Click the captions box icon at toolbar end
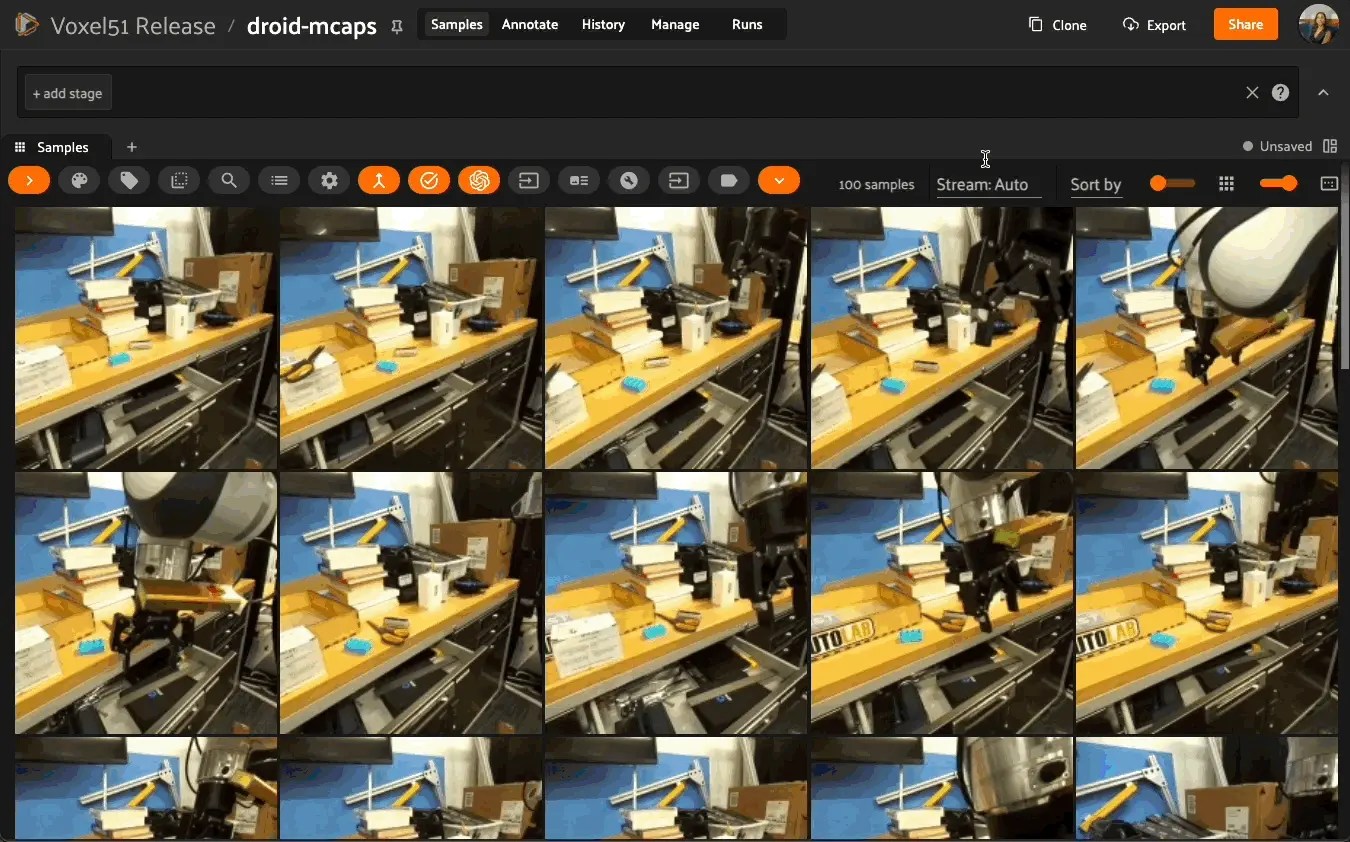 click(x=1329, y=184)
